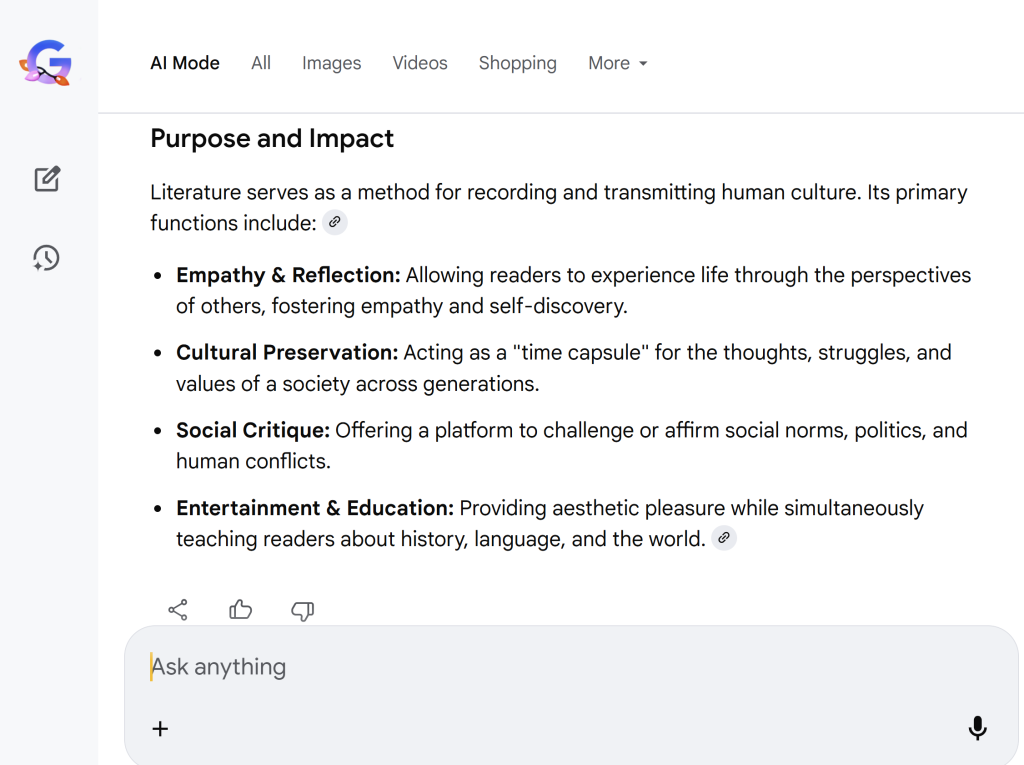
Task: Start voice input with the microphone
Action: tap(977, 728)
